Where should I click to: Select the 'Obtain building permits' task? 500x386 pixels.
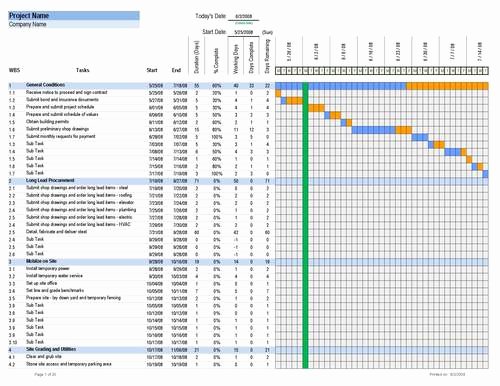click(x=47, y=122)
